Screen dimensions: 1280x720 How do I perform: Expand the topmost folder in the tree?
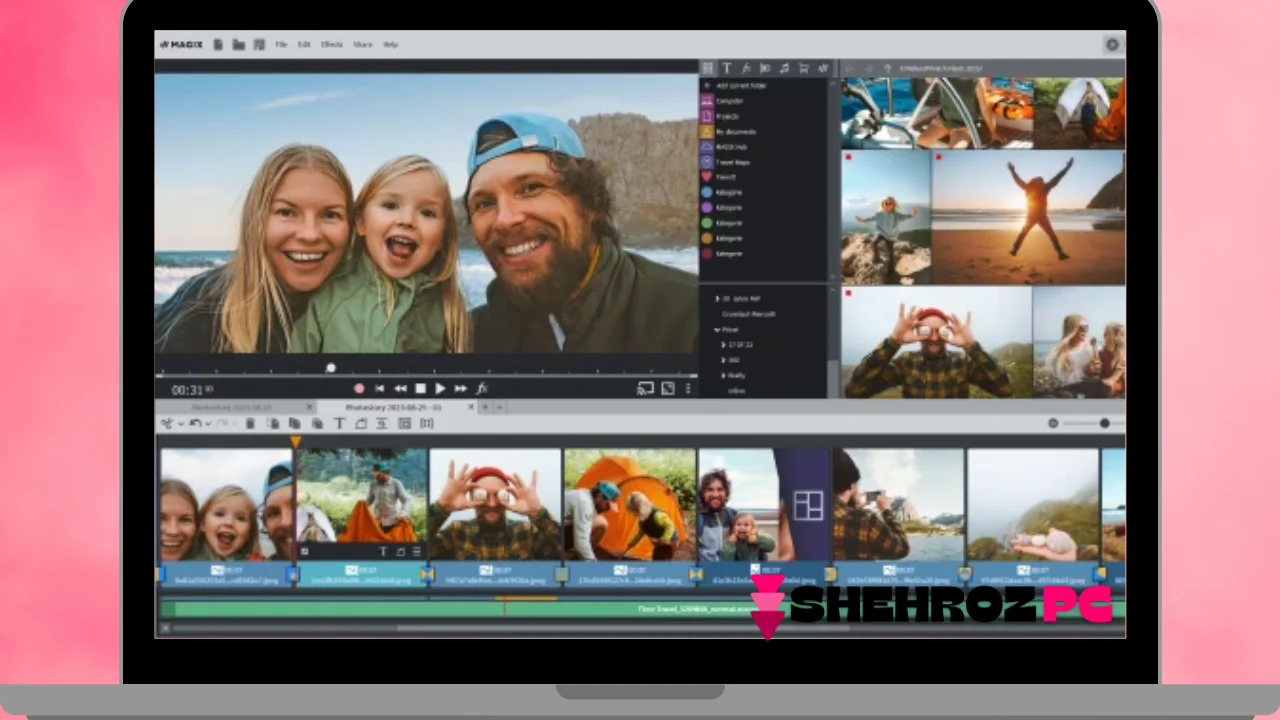pyautogui.click(x=717, y=299)
